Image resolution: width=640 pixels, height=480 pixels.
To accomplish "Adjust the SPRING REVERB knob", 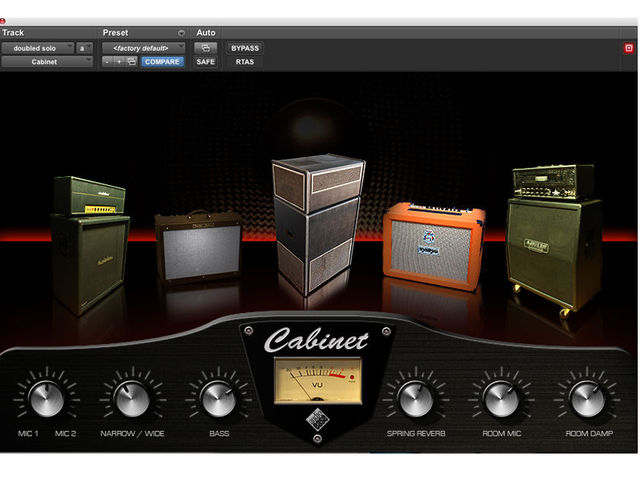I will point(416,399).
